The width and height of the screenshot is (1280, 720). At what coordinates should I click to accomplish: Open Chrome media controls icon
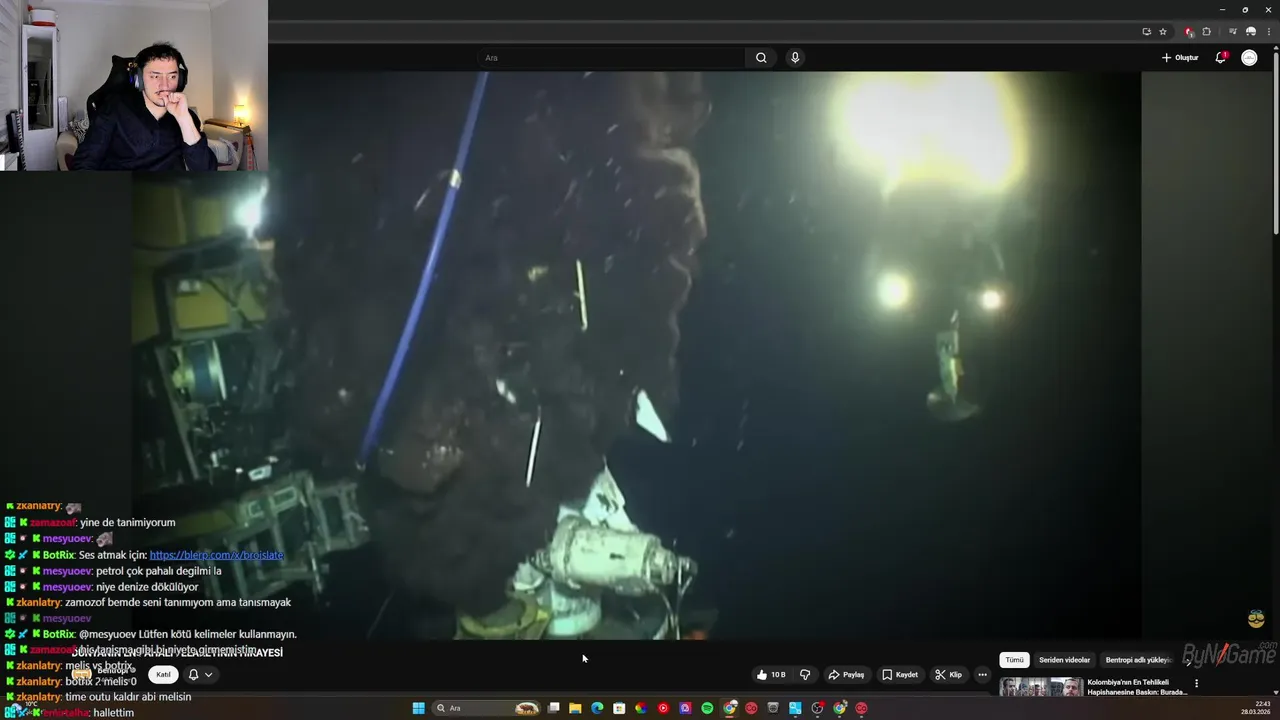pos(1232,32)
